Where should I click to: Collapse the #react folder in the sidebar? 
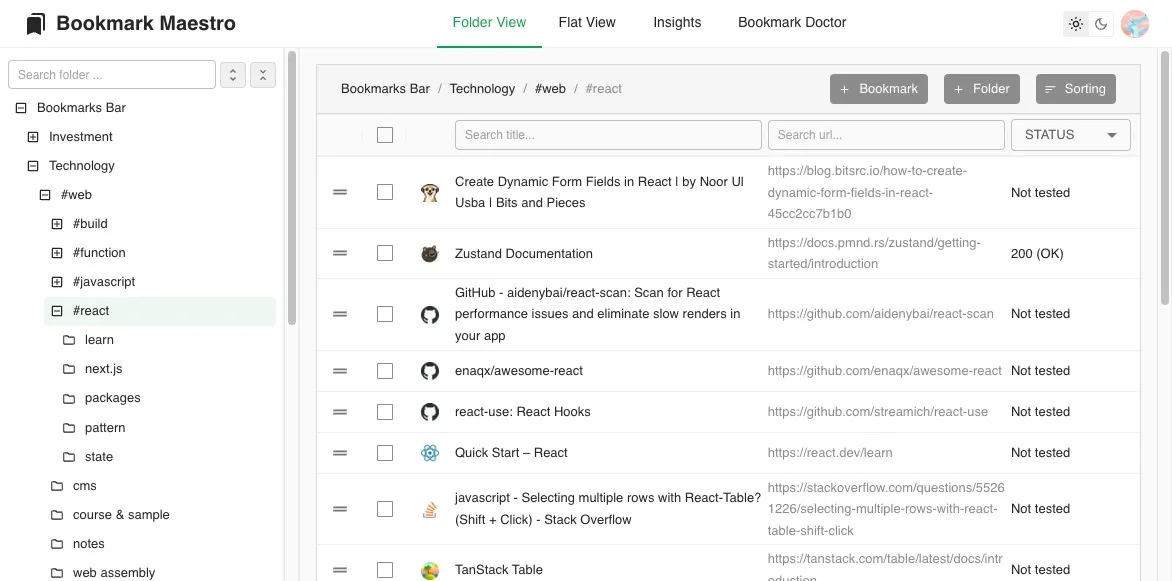(x=57, y=310)
